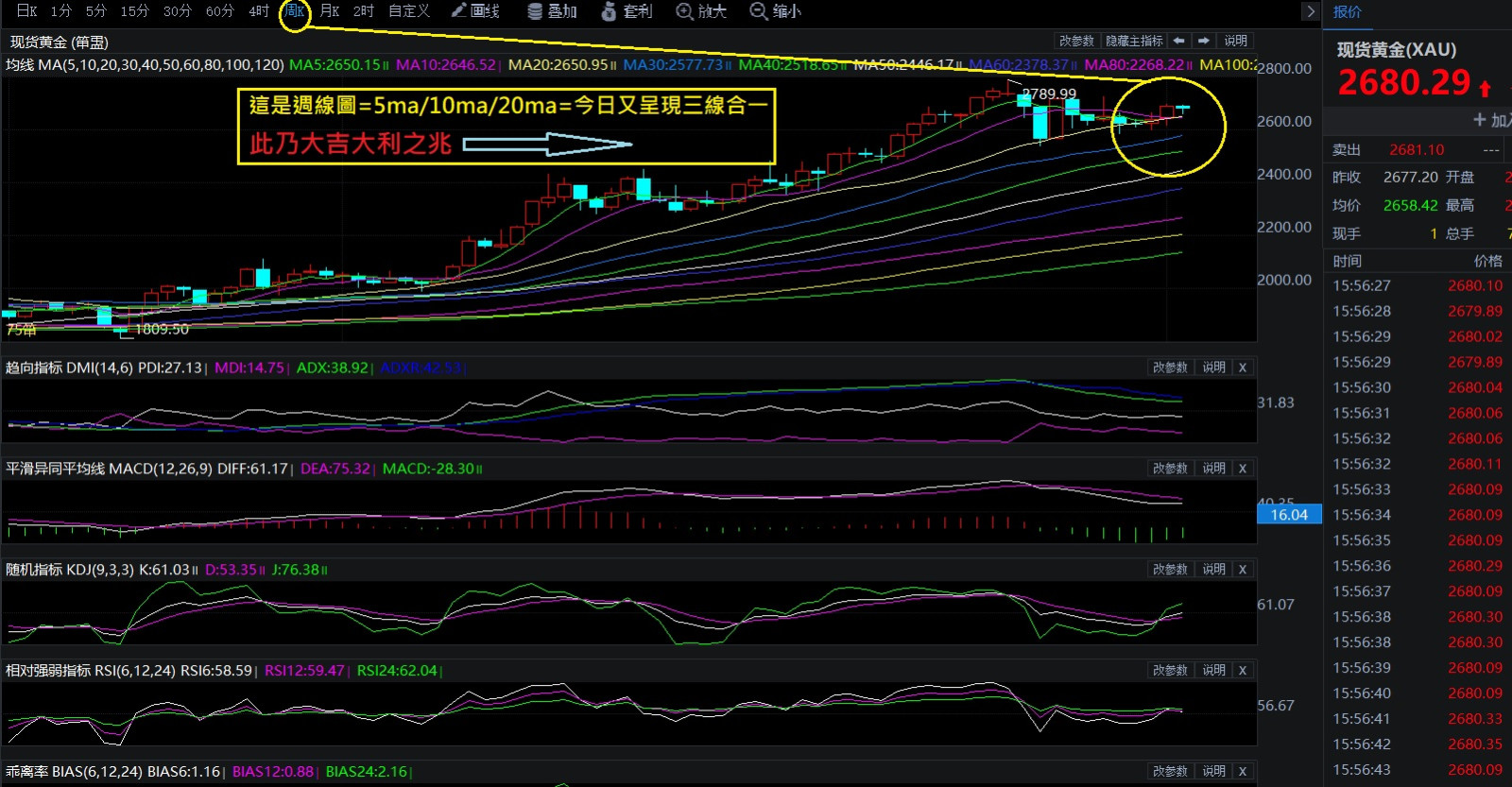Click the left arrow in main chart header

point(1178,41)
